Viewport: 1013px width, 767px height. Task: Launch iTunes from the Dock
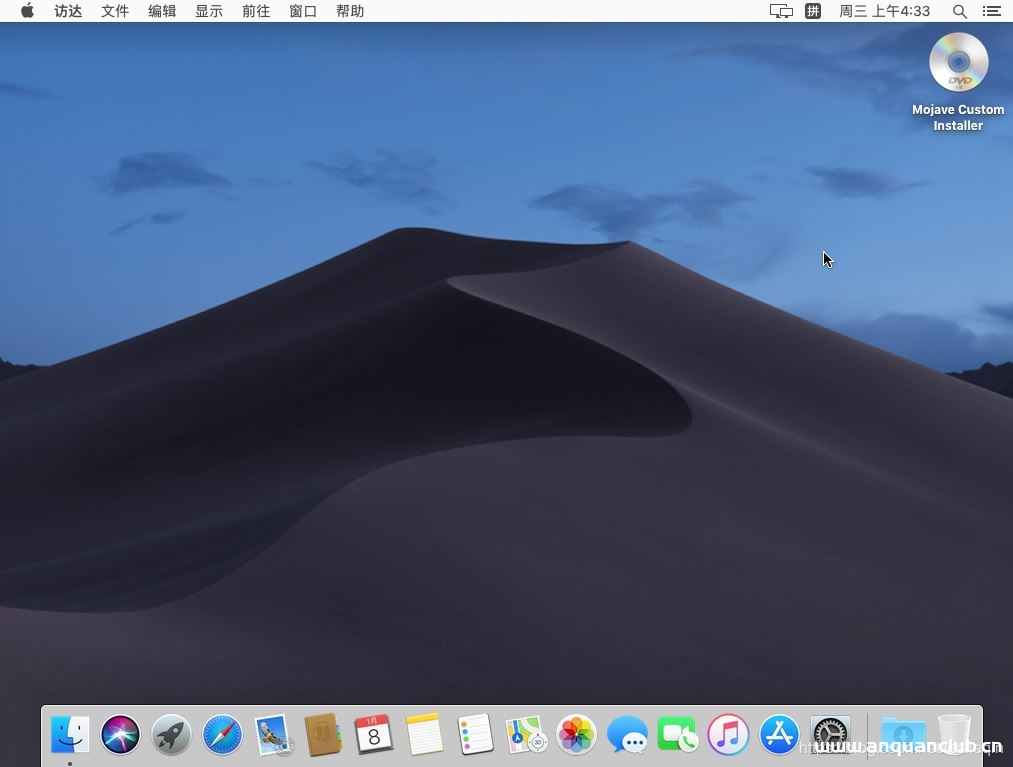coord(728,735)
